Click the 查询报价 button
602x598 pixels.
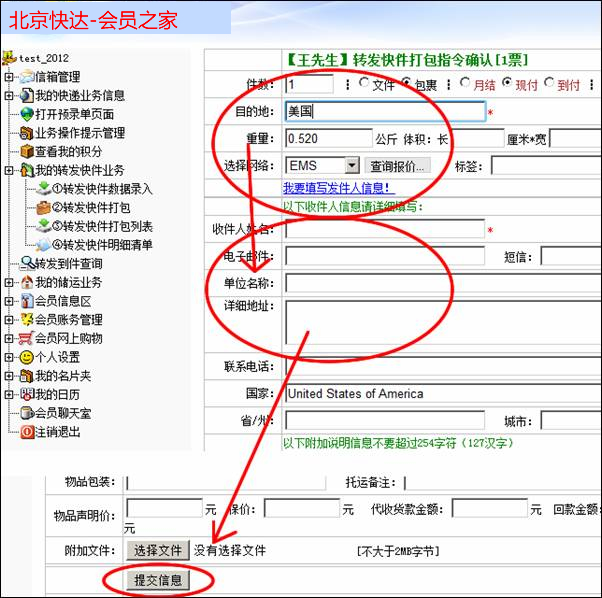pyautogui.click(x=399, y=165)
